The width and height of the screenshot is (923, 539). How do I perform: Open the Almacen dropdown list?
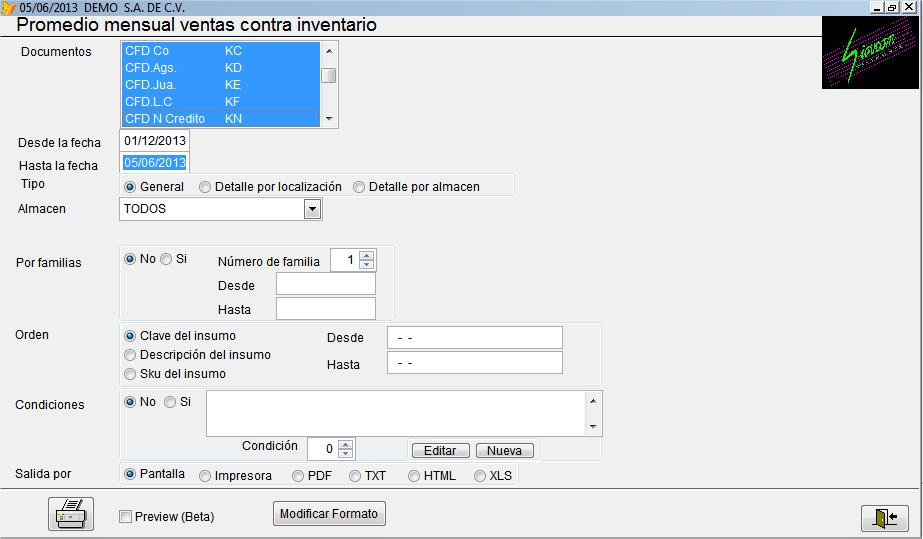tap(312, 209)
